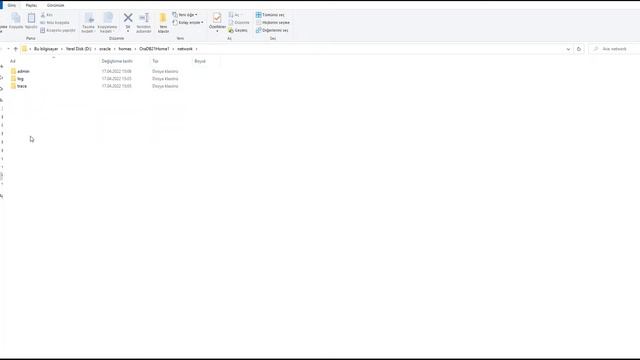Viewport: 640px width, 360px height.
Task: Sort by the Tür column header
Action: click(155, 61)
